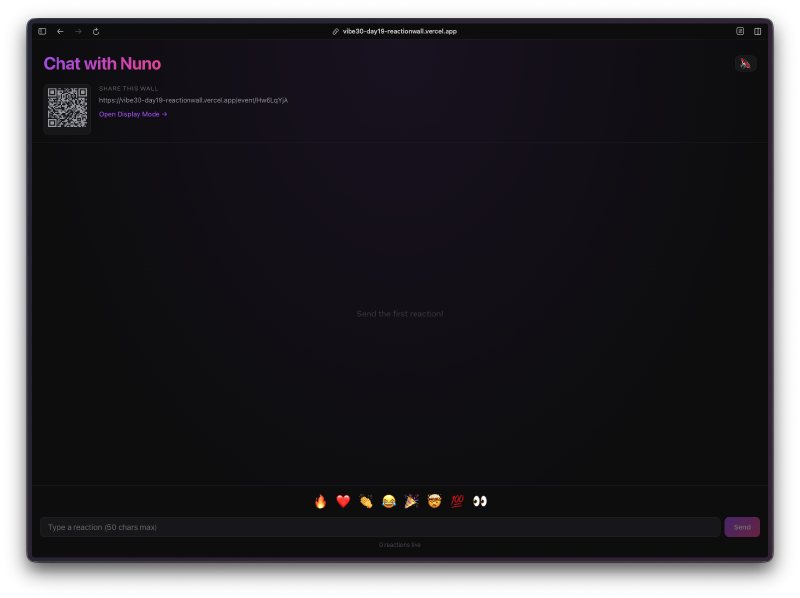
Task: Toggle the reader view icon
Action: click(740, 31)
